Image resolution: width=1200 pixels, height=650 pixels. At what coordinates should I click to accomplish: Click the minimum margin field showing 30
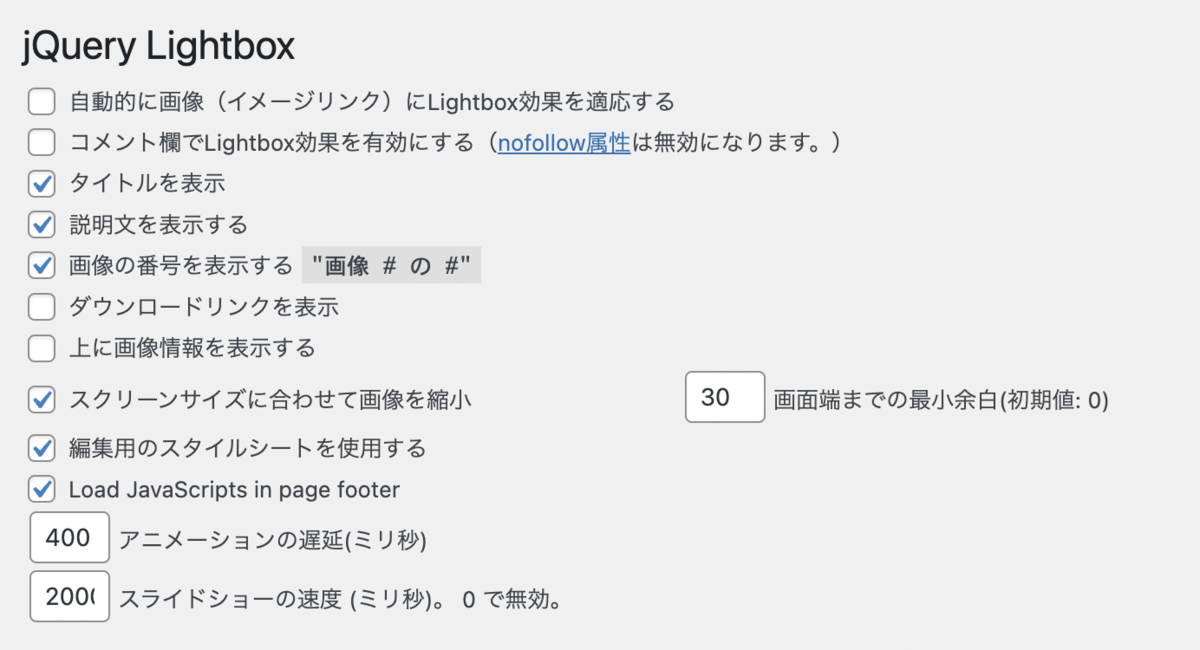[724, 397]
